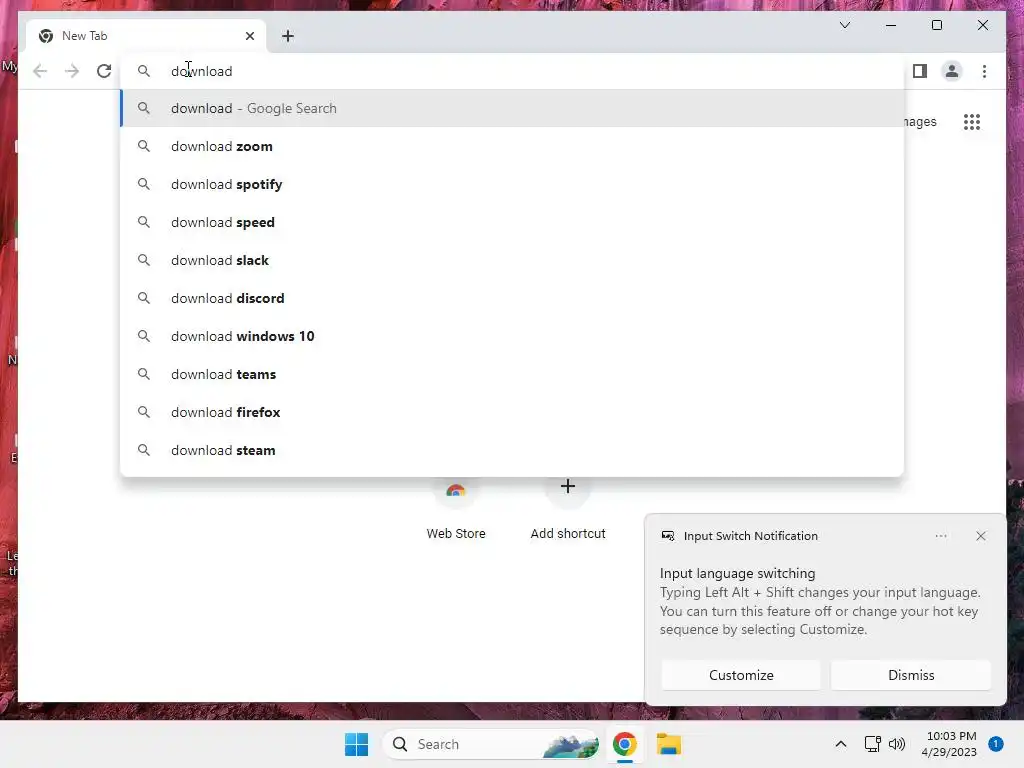Screen dimensions: 1024x768
Task: Open notification options via three dots
Action: click(940, 536)
